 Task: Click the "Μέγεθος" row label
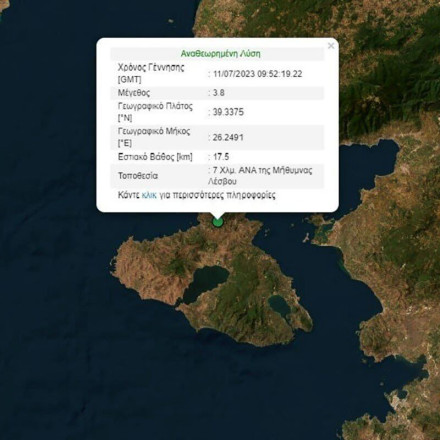click(134, 93)
